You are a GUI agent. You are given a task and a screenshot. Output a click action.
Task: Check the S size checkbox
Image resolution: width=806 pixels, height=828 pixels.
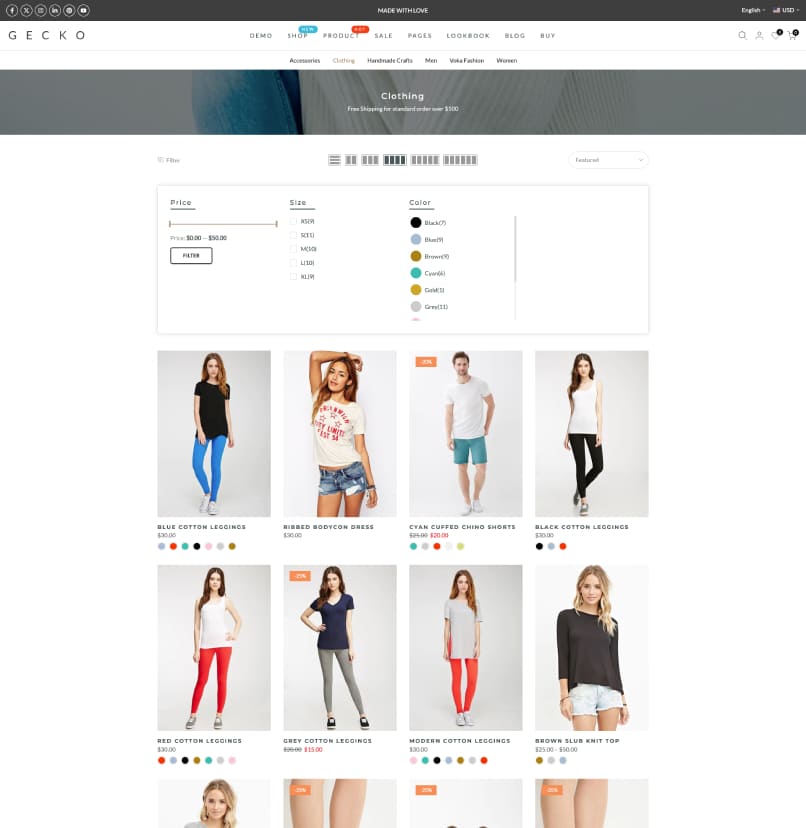pyautogui.click(x=294, y=235)
